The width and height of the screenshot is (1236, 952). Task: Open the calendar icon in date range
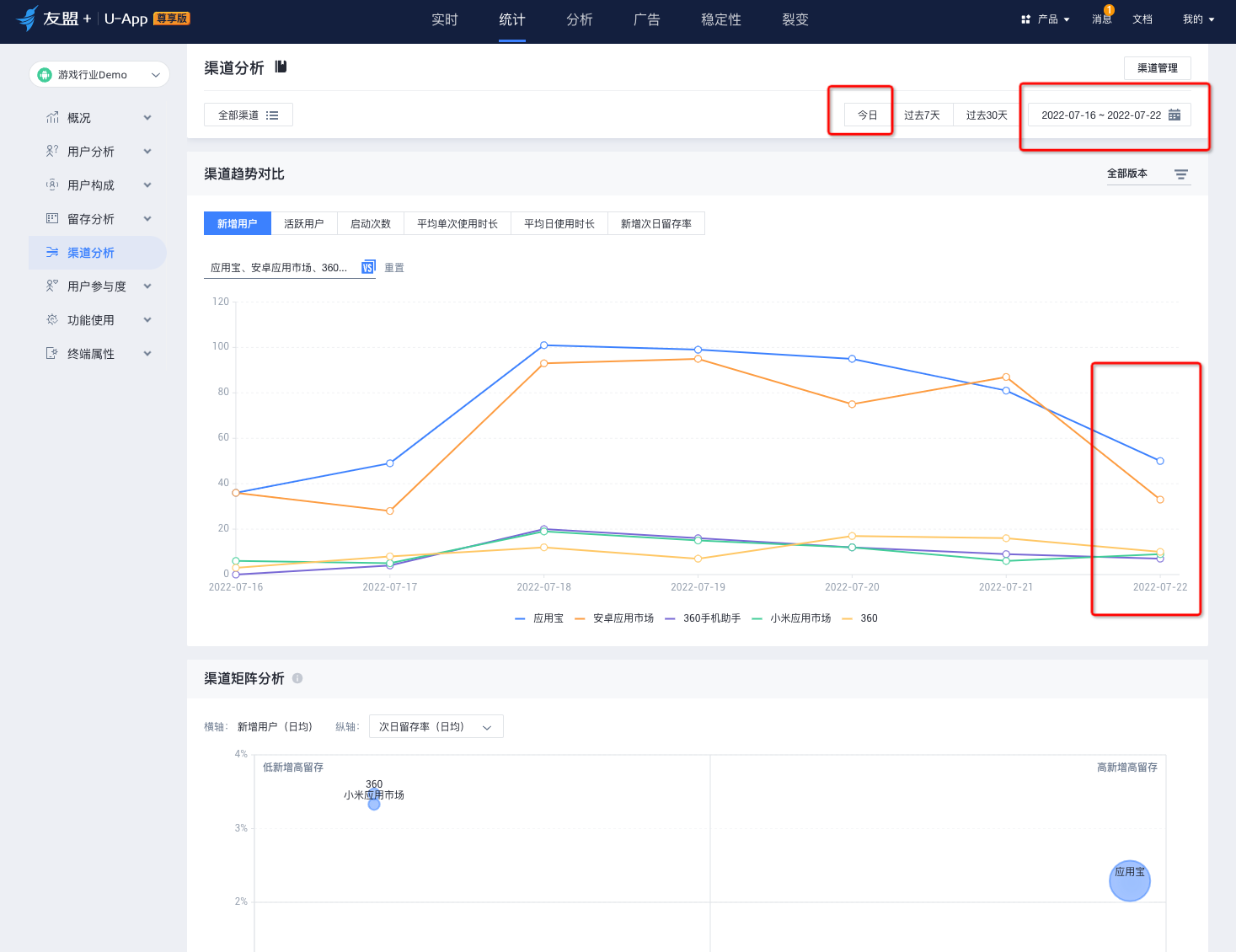click(x=1174, y=115)
